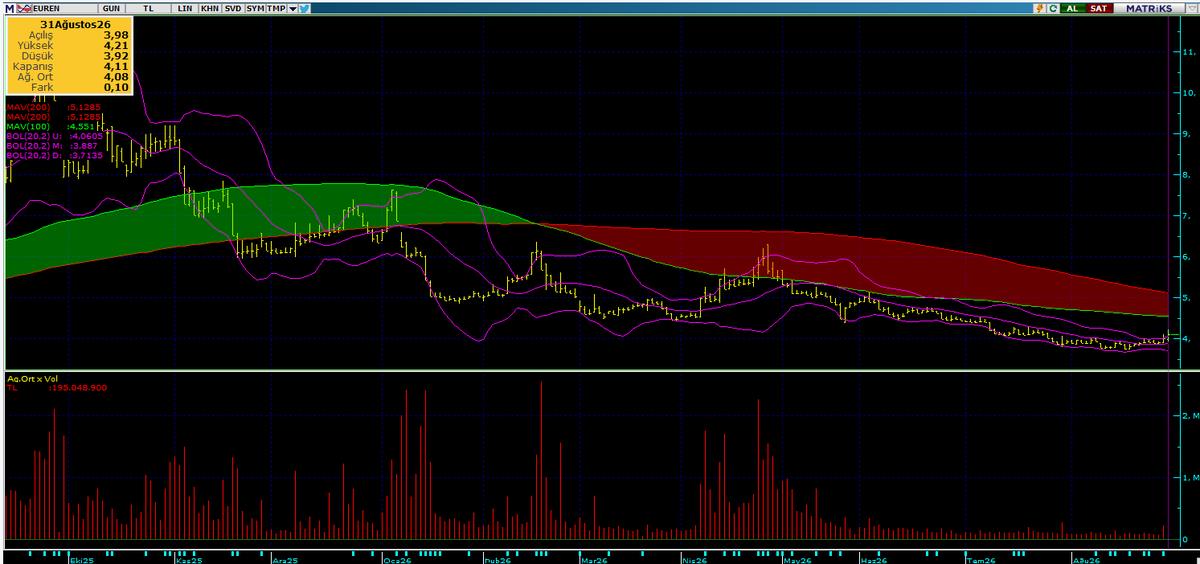Image resolution: width=1200 pixels, height=564 pixels.
Task: Click the Ara25 date axis label
Action: pos(285,560)
